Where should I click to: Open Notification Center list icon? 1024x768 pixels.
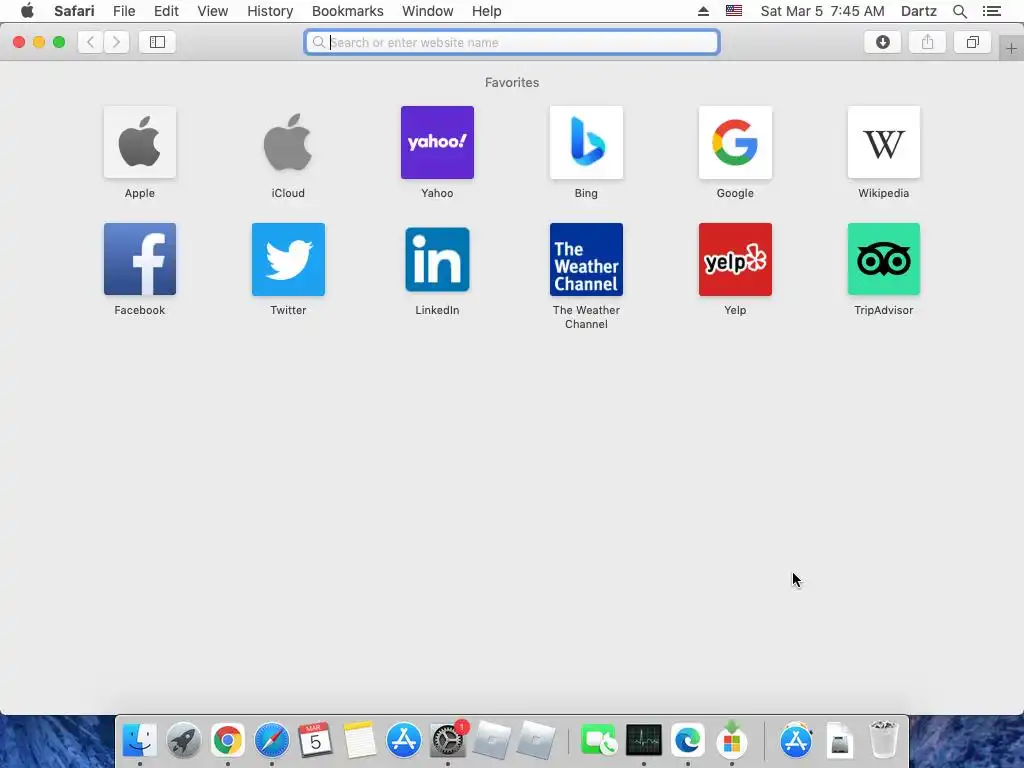click(x=992, y=11)
